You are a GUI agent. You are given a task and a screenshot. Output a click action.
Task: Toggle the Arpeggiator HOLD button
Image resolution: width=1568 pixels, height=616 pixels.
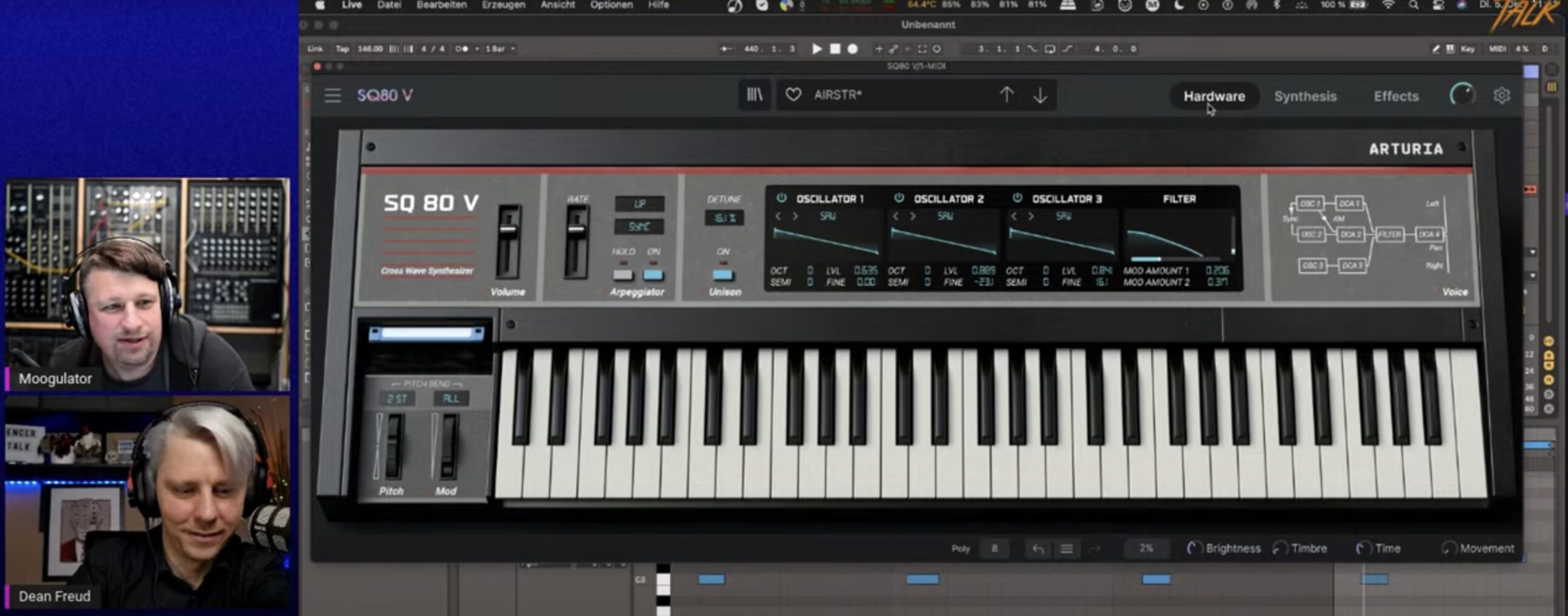click(623, 275)
